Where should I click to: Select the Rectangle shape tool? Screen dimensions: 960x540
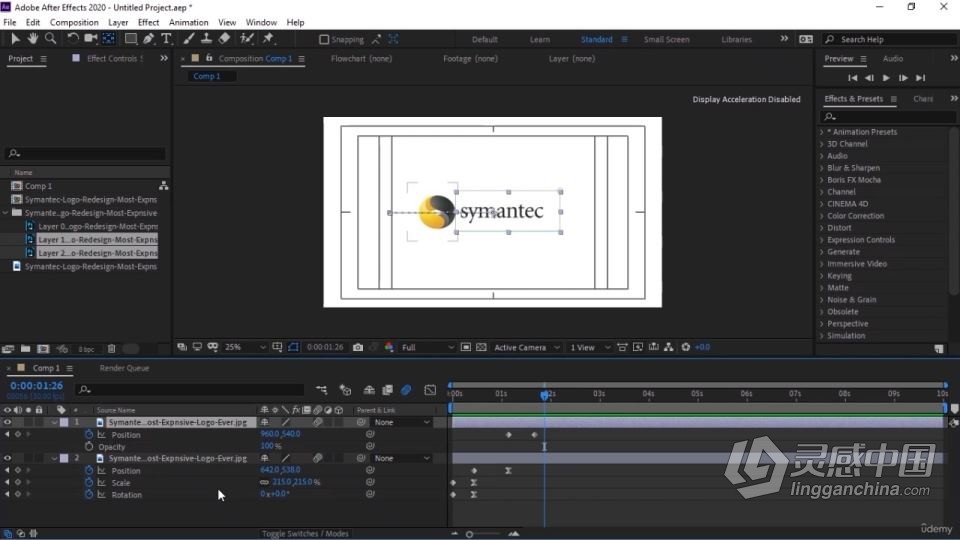[130, 39]
